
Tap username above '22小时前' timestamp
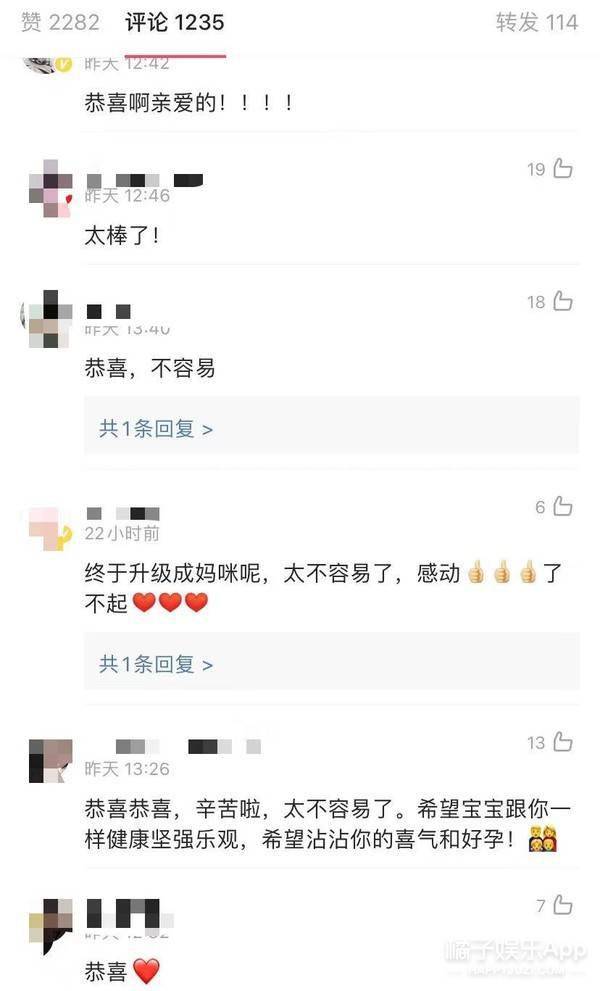(123, 513)
